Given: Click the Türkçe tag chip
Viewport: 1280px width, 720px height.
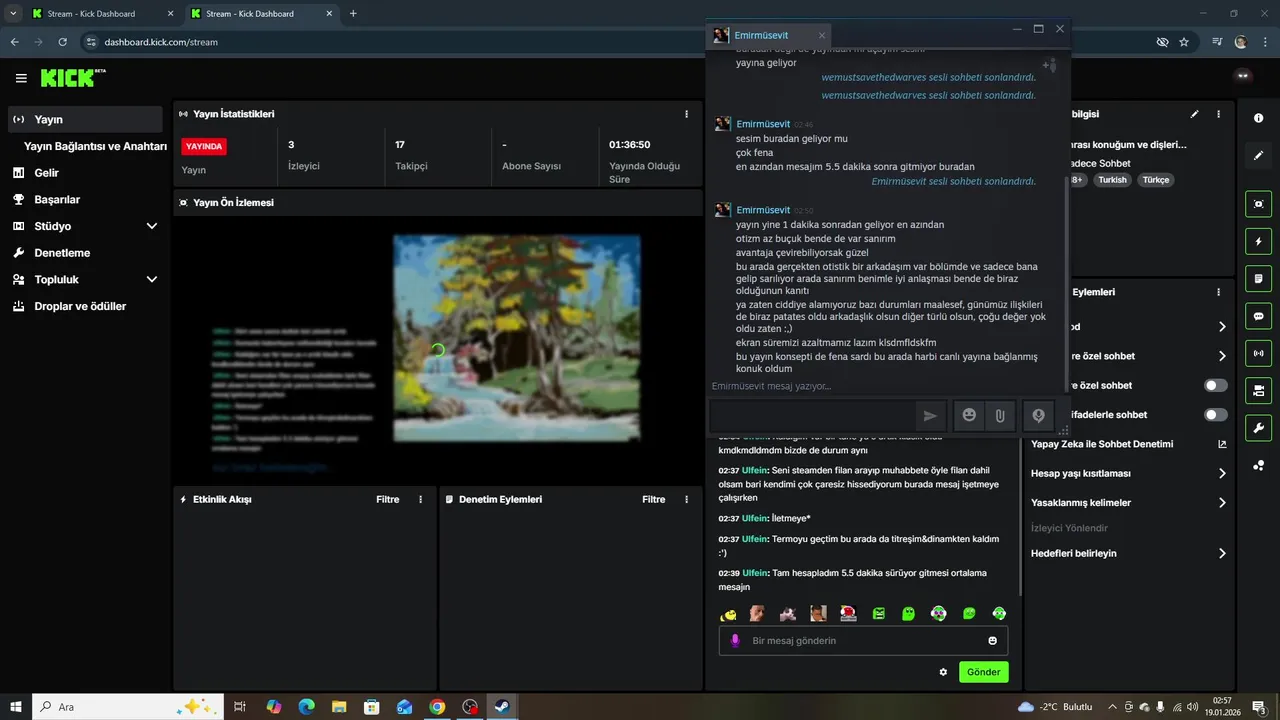Looking at the screenshot, I should point(1155,180).
